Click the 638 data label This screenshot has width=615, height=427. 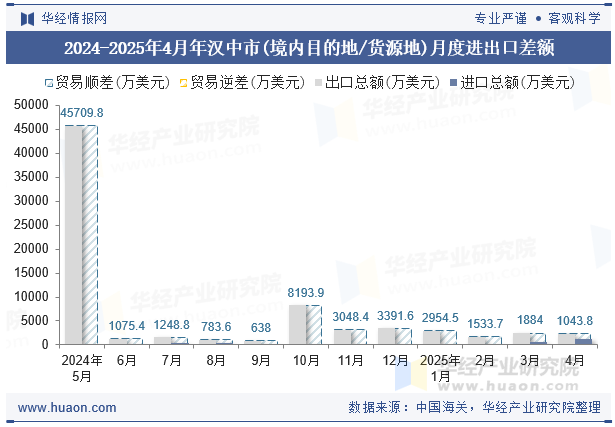click(261, 328)
